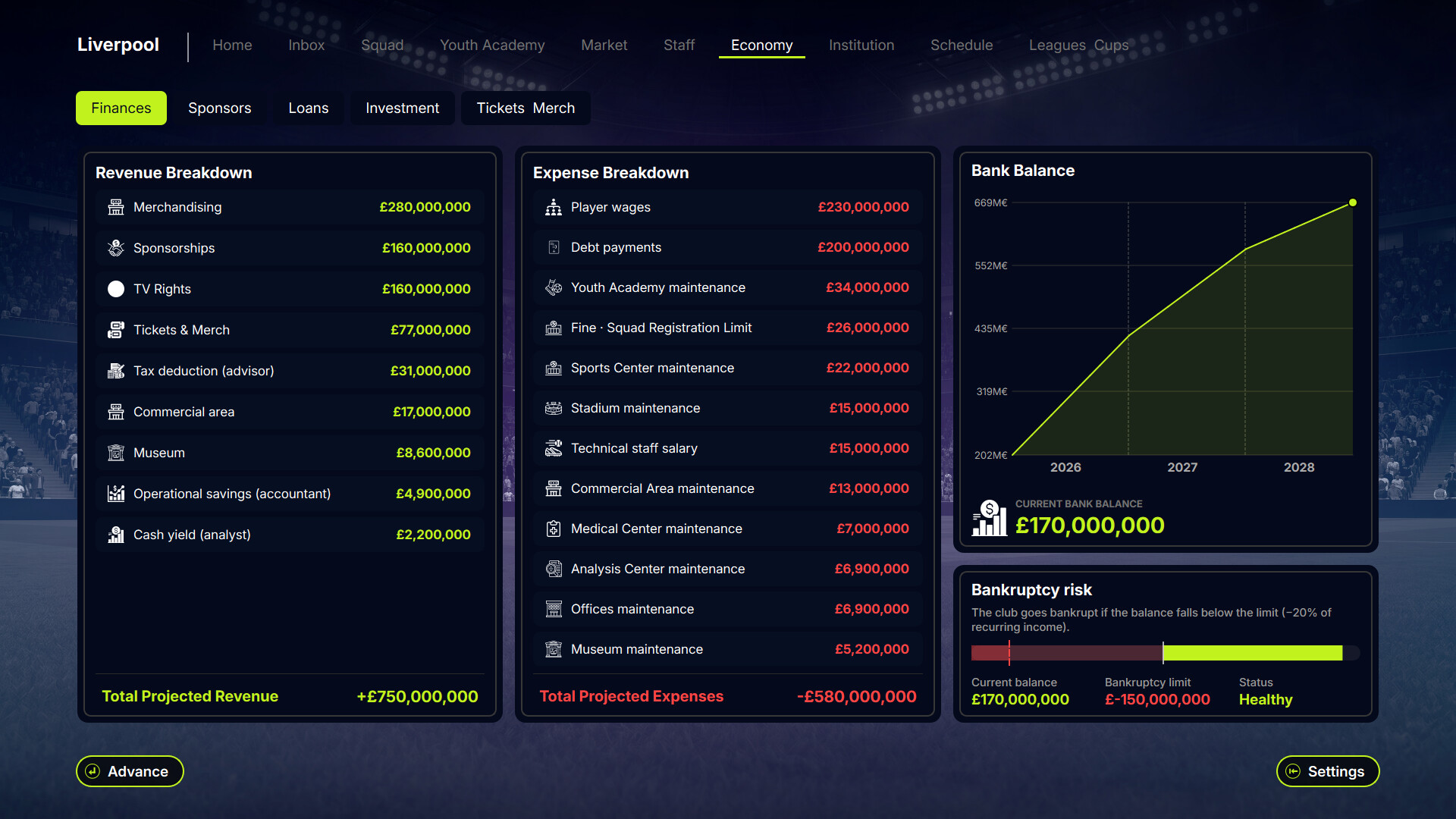Switch to the Market tab
The image size is (1456, 819).
pos(604,45)
